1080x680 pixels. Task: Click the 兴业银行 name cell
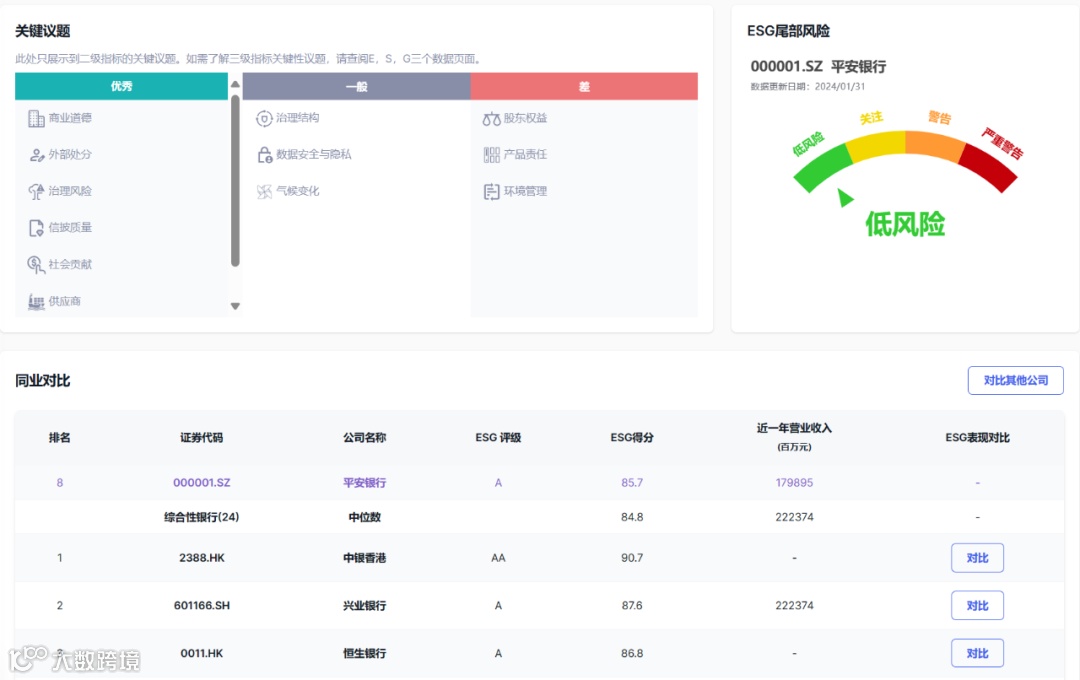coord(364,606)
